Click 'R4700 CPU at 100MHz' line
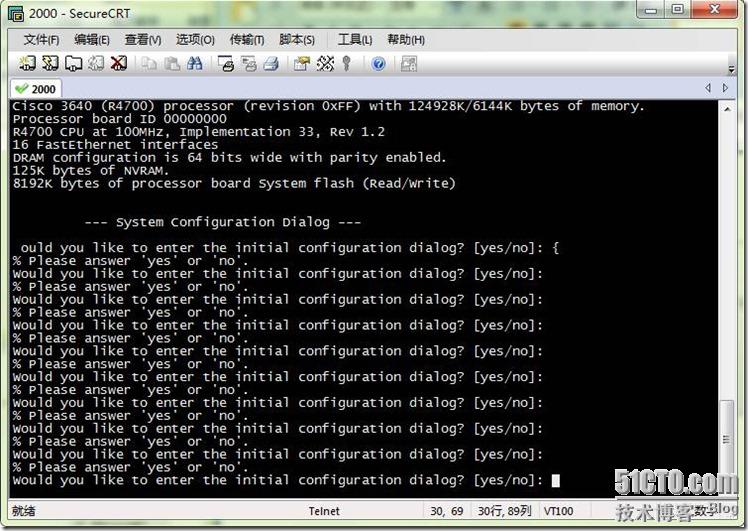The height and width of the screenshot is (531, 748). point(198,132)
